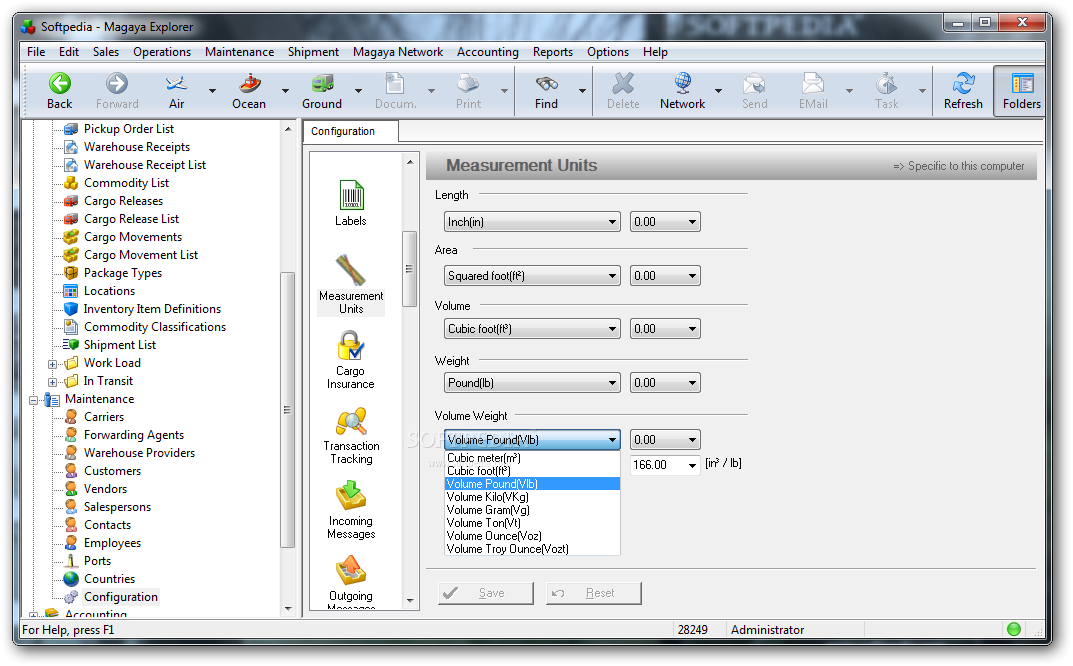Open Cargo Insurance configuration
Screen dimensions: 1073x666
[x=350, y=360]
